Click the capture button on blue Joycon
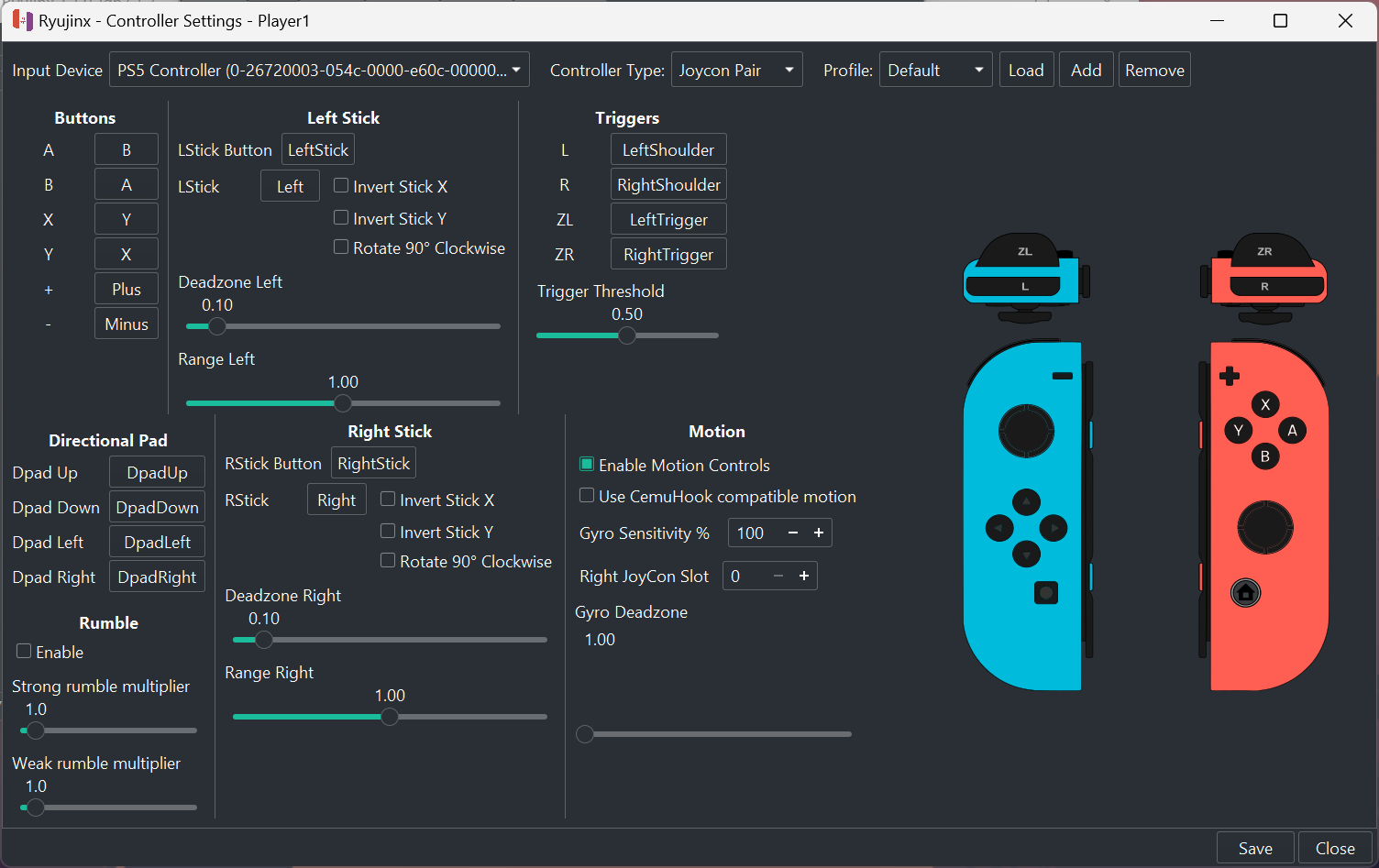Viewport: 1379px width, 868px height. tap(1046, 593)
